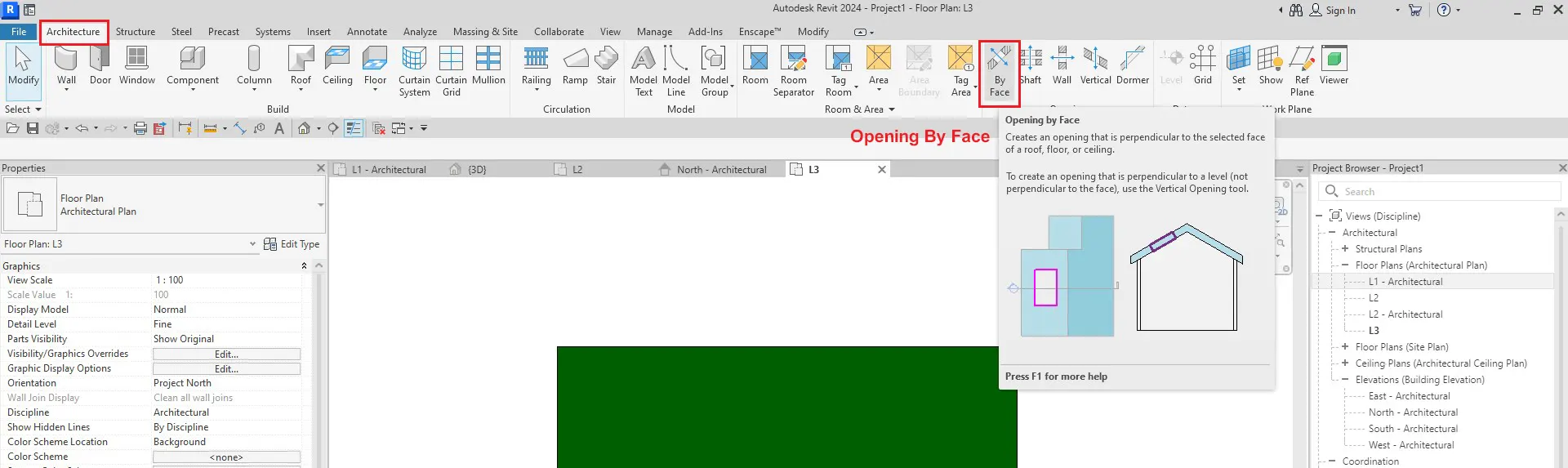1568x468 pixels.
Task: Select the Model Line tool
Action: [x=676, y=71]
